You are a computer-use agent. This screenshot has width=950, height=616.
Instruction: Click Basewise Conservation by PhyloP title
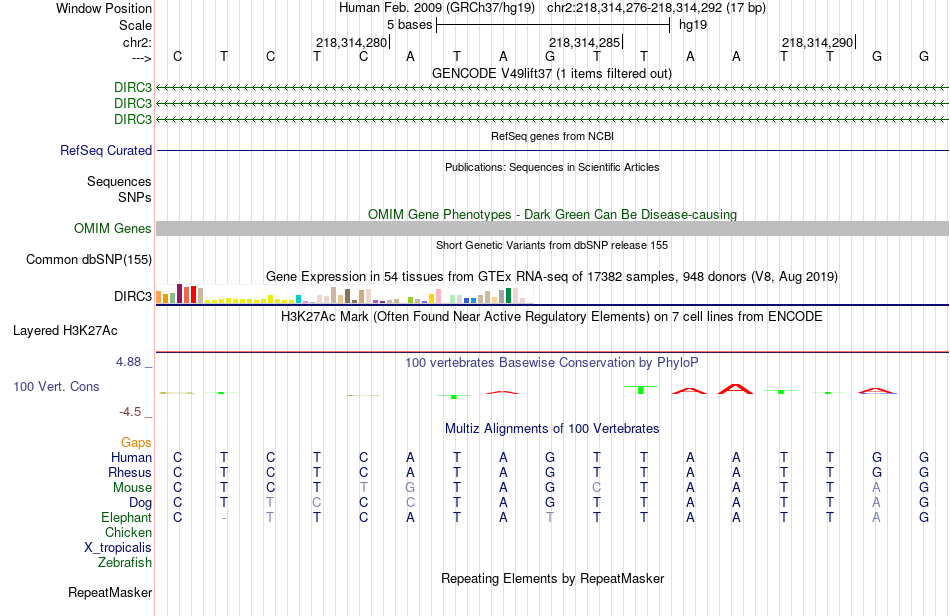[552, 363]
